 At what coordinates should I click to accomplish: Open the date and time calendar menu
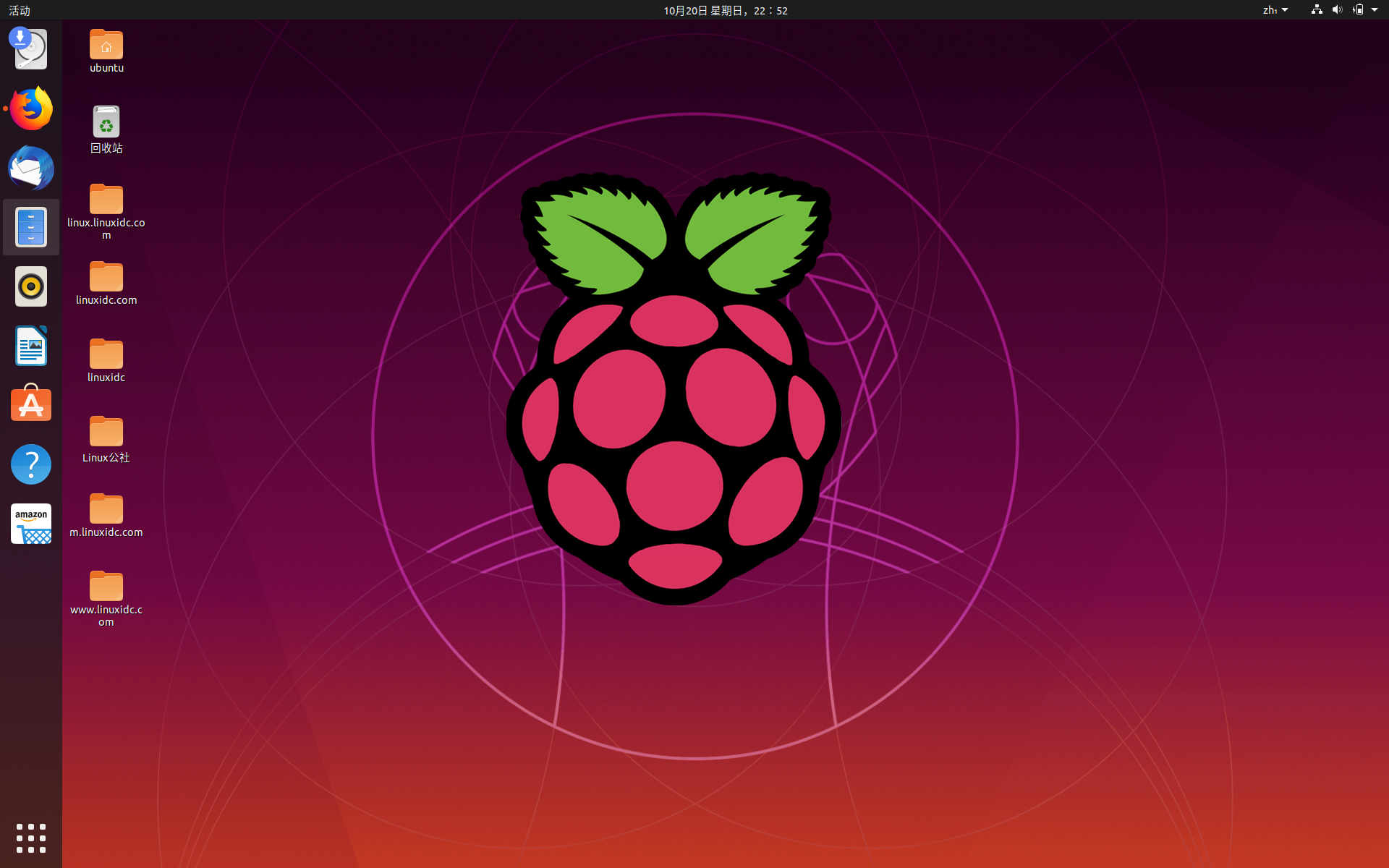click(725, 10)
